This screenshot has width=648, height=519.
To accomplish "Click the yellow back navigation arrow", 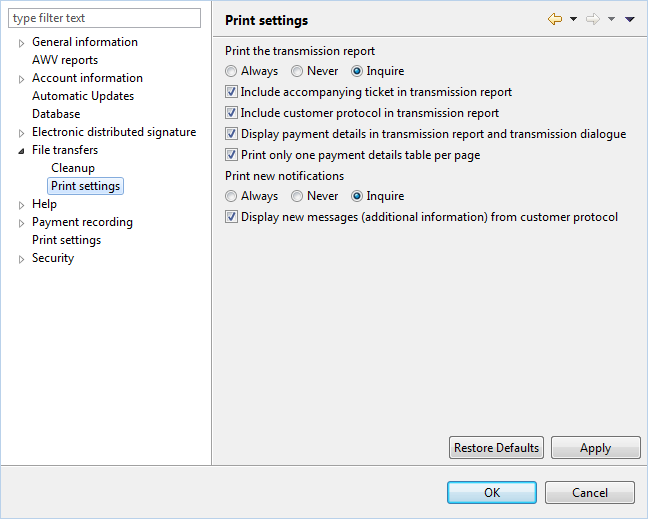I will [x=555, y=19].
